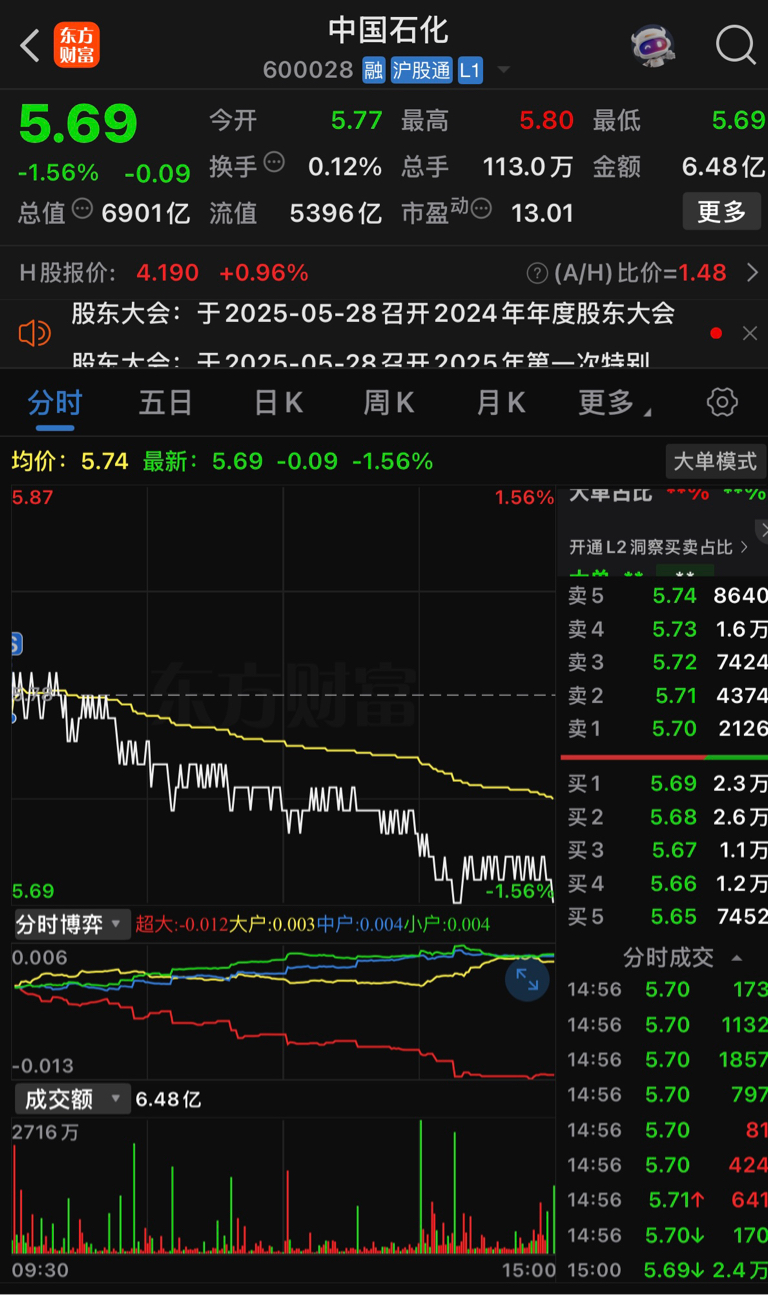The image size is (768, 1295).
Task: Select 卖5 row at 5.74
Action: (x=667, y=596)
